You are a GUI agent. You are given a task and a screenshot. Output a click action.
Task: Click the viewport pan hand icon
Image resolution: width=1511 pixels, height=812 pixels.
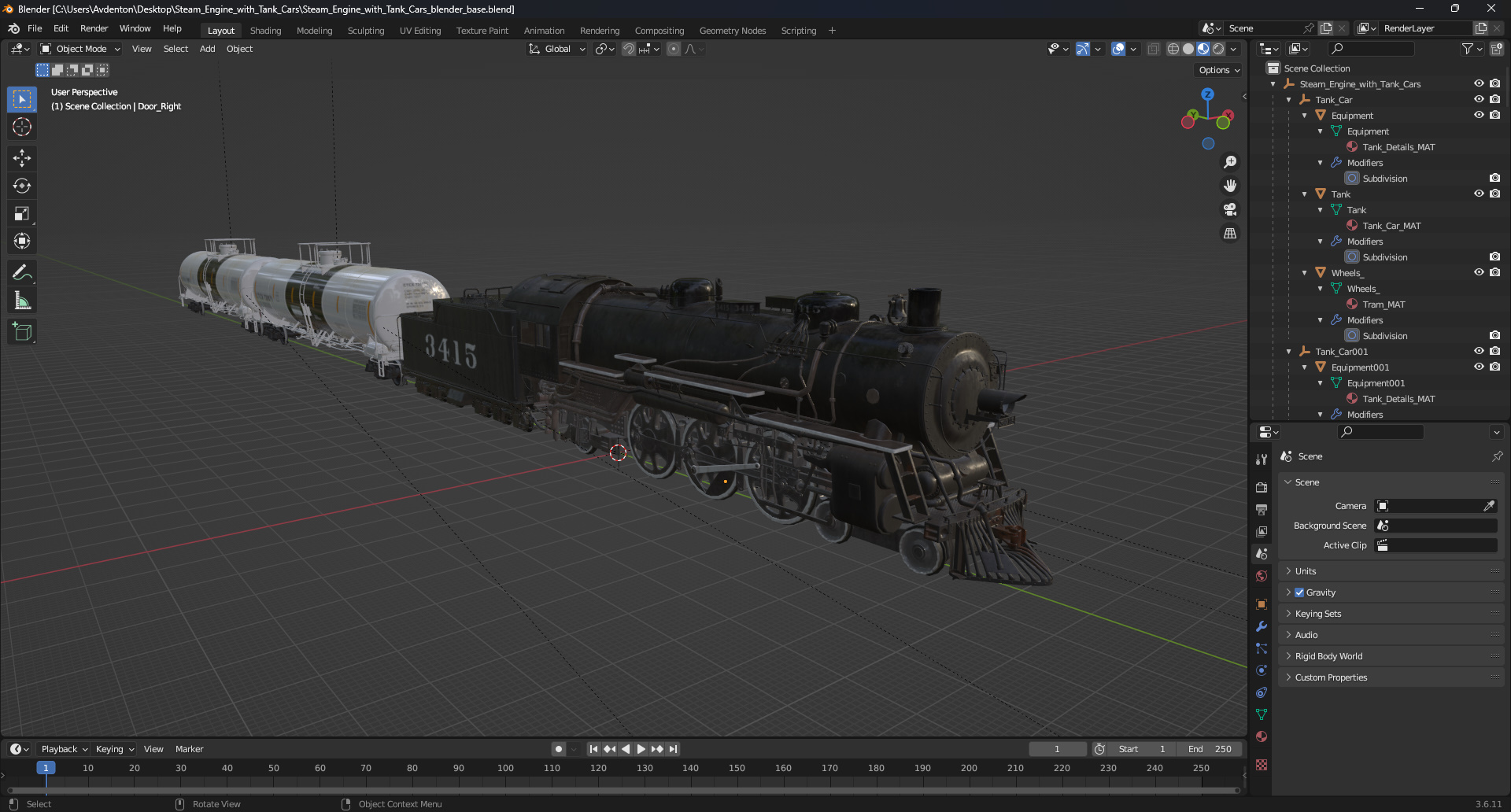coord(1230,186)
